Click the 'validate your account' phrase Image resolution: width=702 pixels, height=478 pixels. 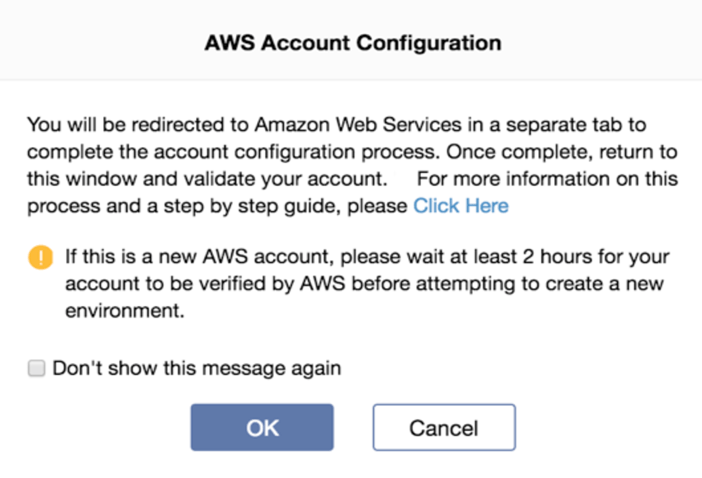click(x=254, y=179)
